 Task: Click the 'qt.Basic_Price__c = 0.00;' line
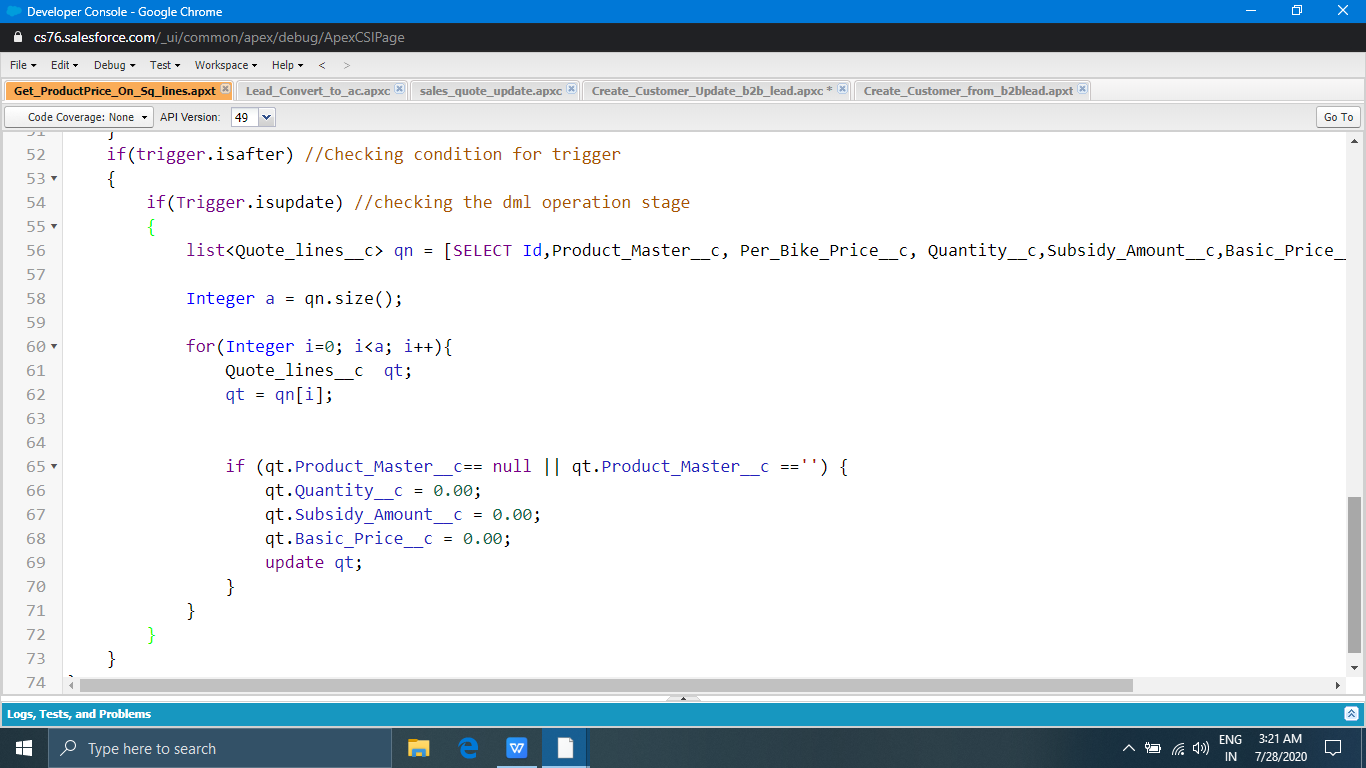(388, 539)
